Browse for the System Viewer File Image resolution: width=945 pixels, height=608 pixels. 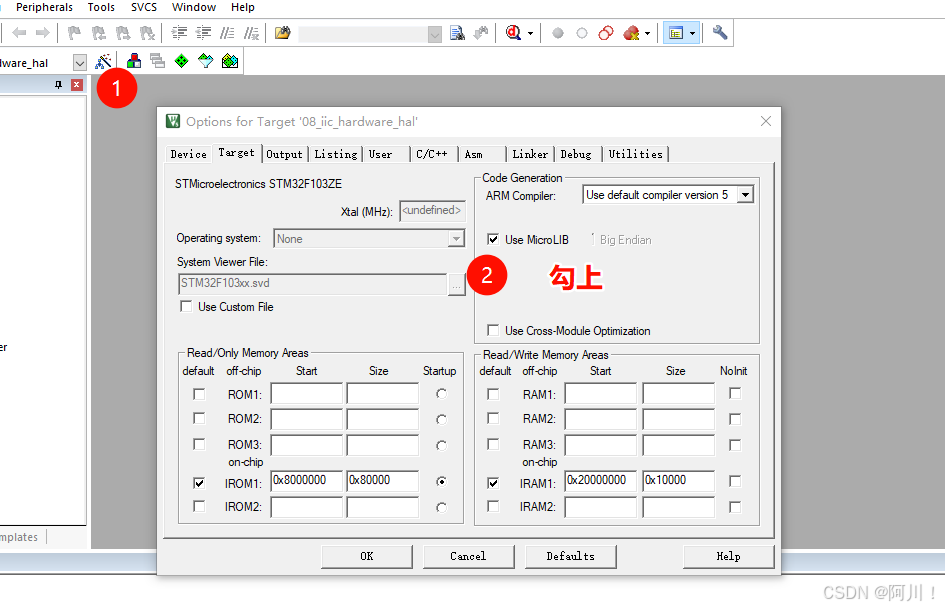click(x=456, y=284)
